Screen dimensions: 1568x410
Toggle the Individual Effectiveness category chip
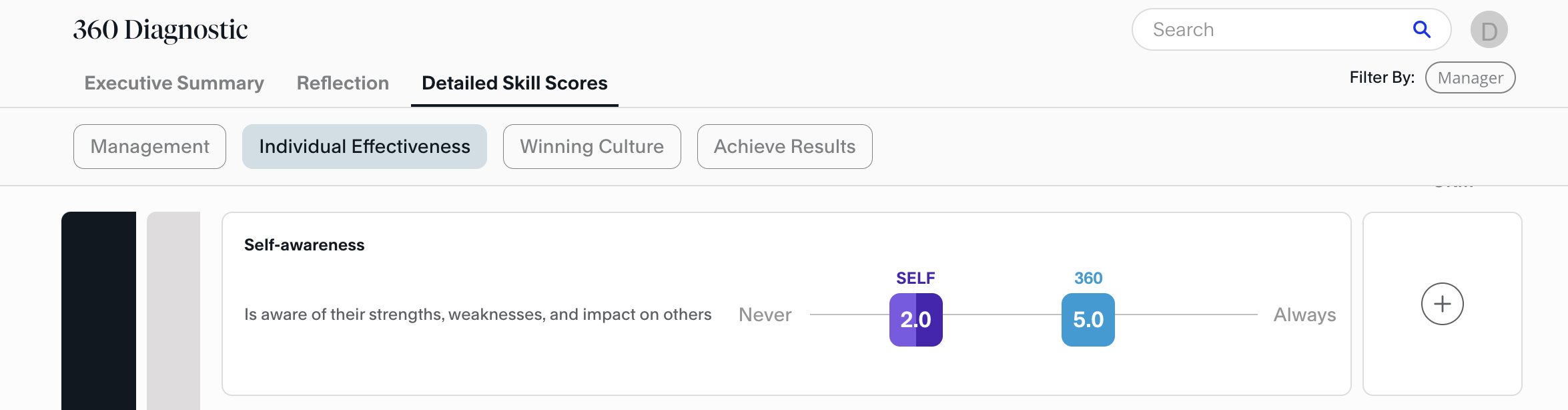(364, 146)
